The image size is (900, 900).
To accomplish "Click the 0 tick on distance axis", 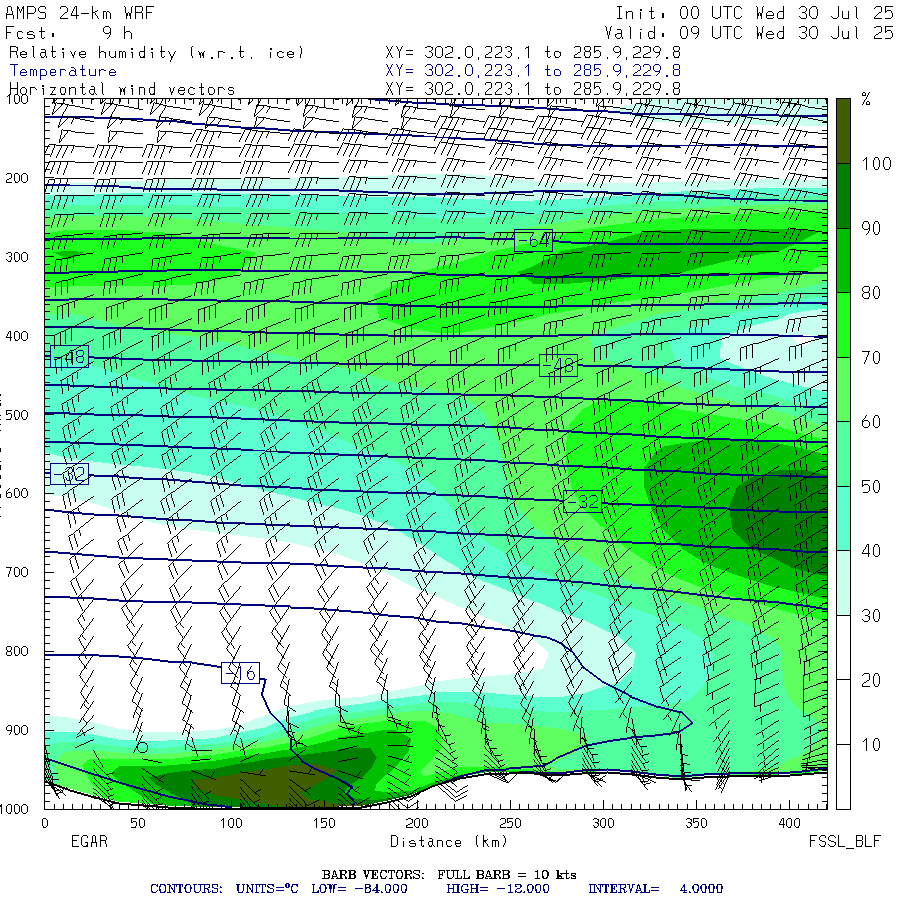I will (45, 823).
